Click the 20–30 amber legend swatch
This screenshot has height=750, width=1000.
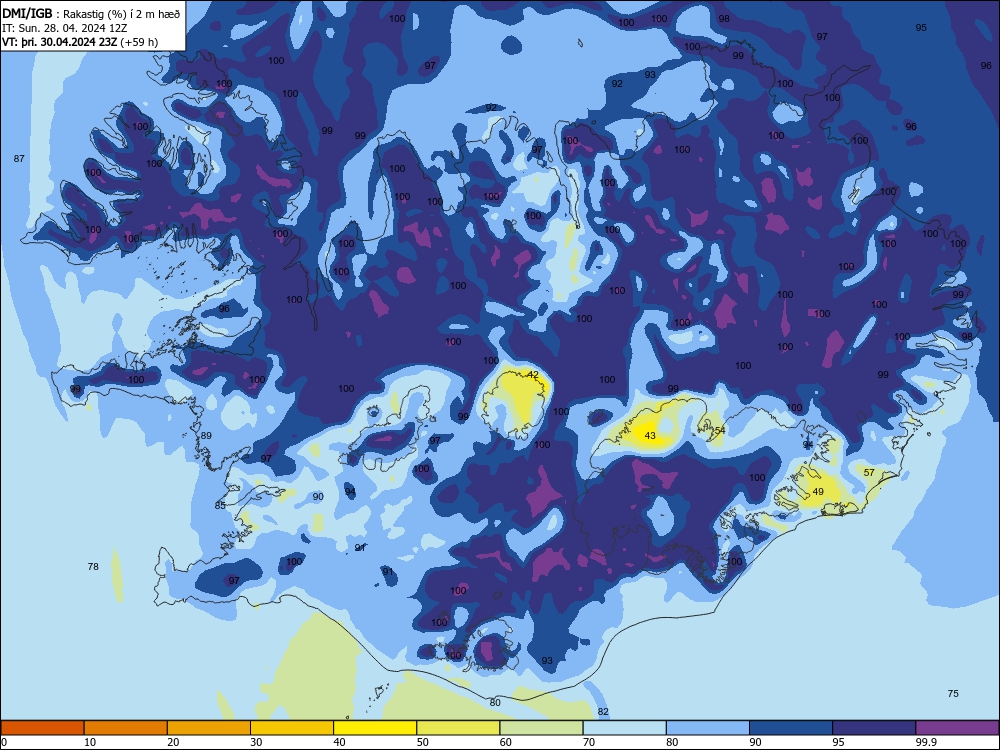click(x=209, y=728)
